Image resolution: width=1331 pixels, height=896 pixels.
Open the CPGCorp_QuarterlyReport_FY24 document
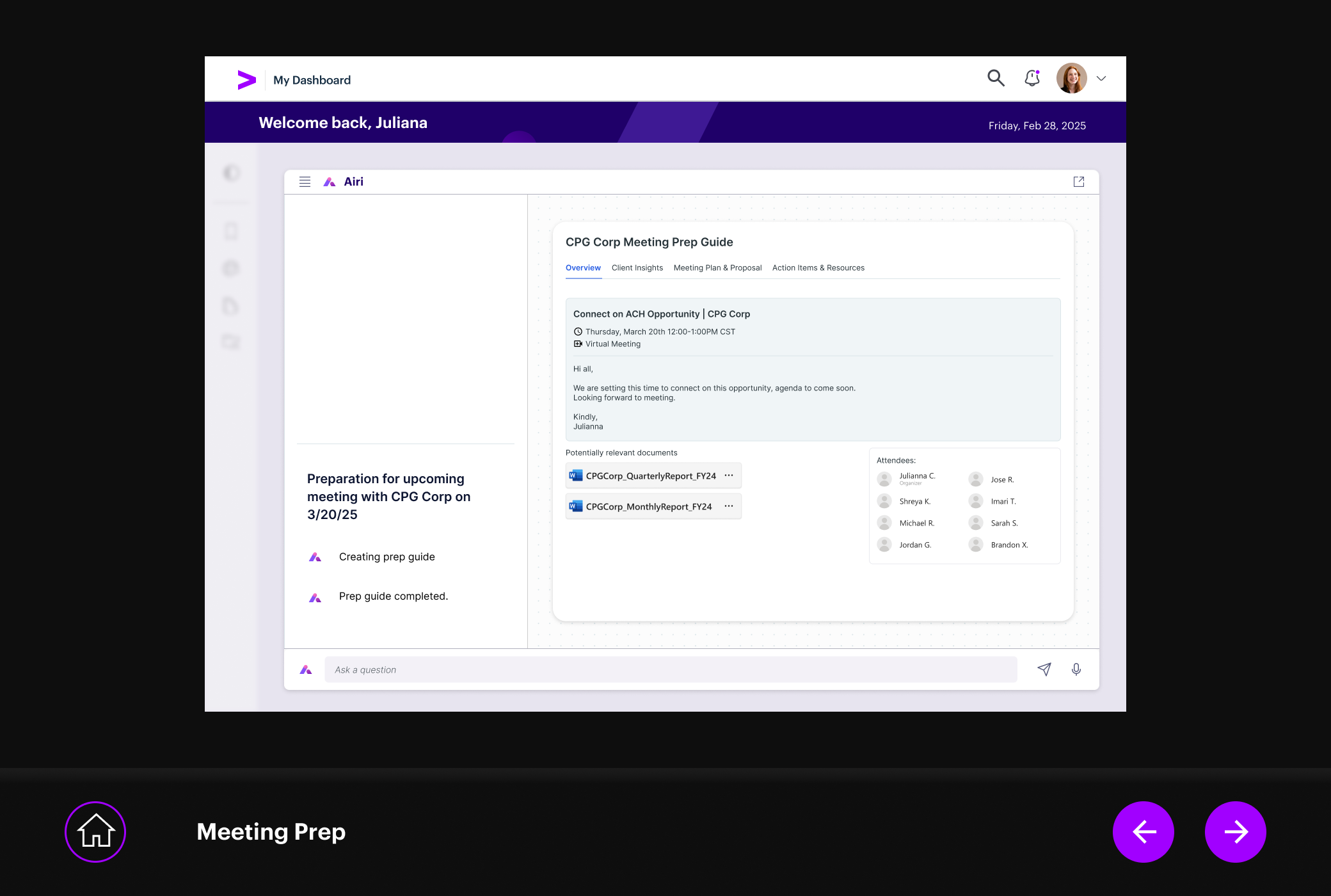click(x=650, y=476)
